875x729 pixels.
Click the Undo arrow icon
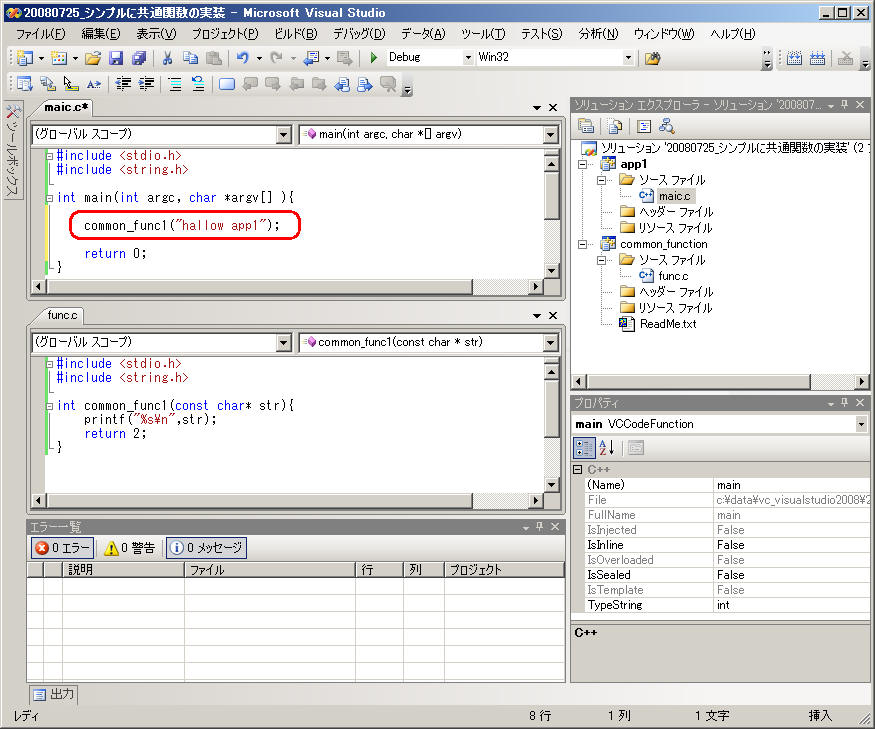[x=242, y=58]
